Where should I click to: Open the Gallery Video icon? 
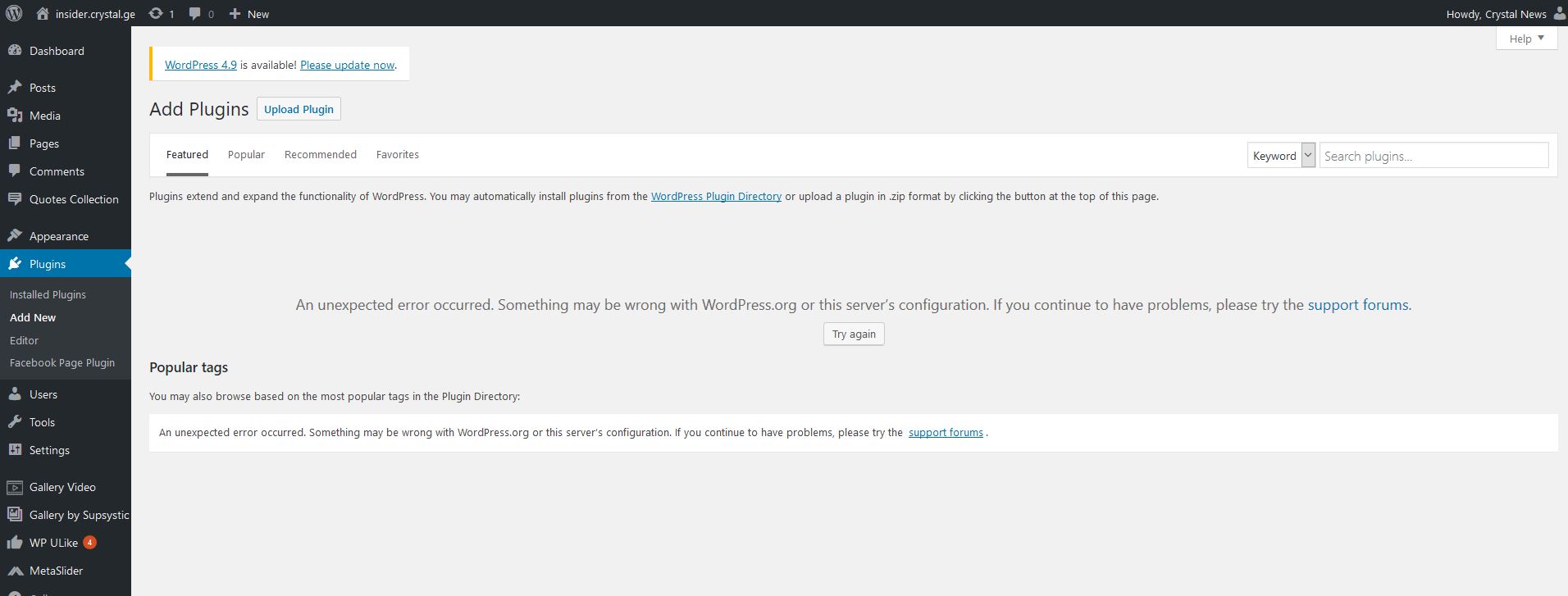[15, 487]
